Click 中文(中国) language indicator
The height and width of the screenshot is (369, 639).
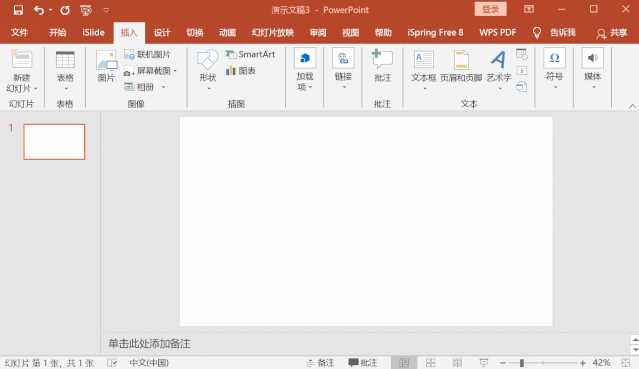pos(149,362)
